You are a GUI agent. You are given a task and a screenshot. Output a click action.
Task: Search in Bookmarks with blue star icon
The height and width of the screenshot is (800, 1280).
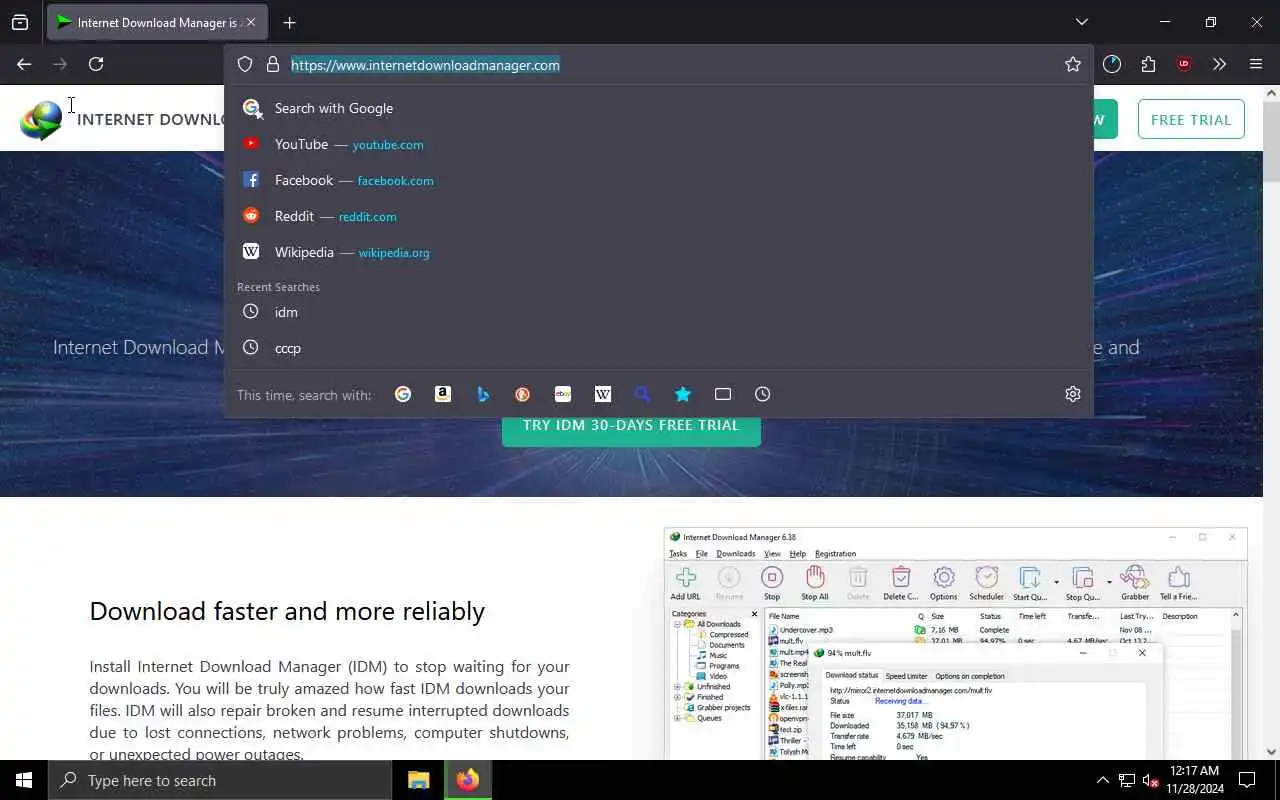(x=683, y=394)
